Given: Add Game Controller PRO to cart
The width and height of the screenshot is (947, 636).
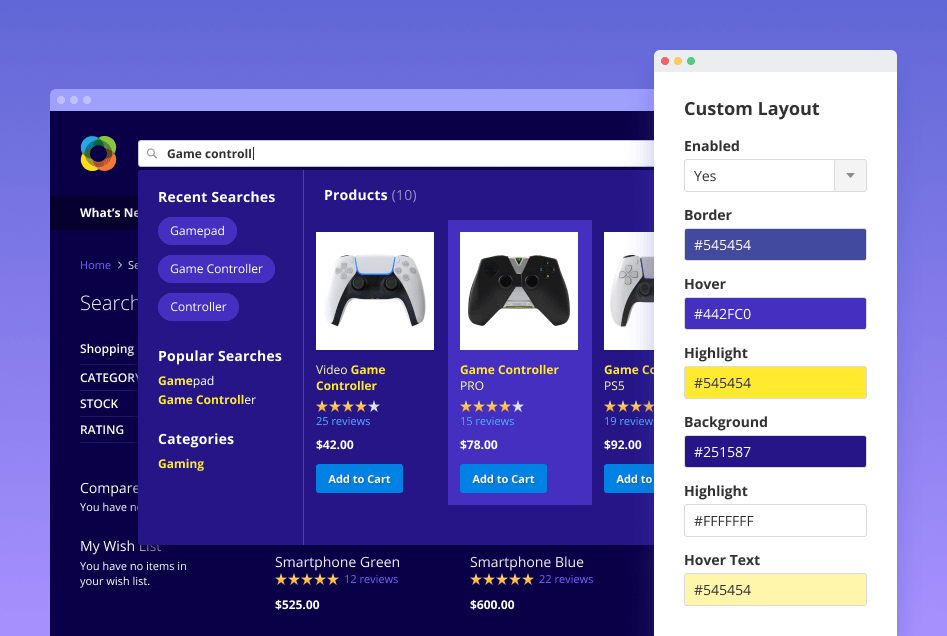Looking at the screenshot, I should 503,479.
